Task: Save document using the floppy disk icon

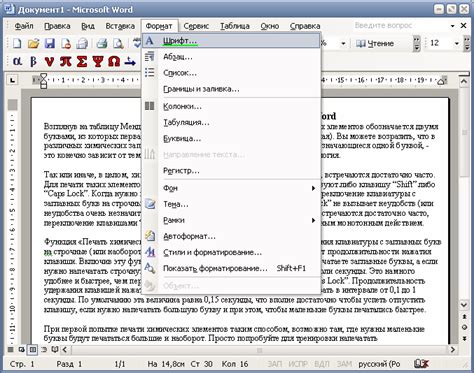Action: (x=50, y=43)
